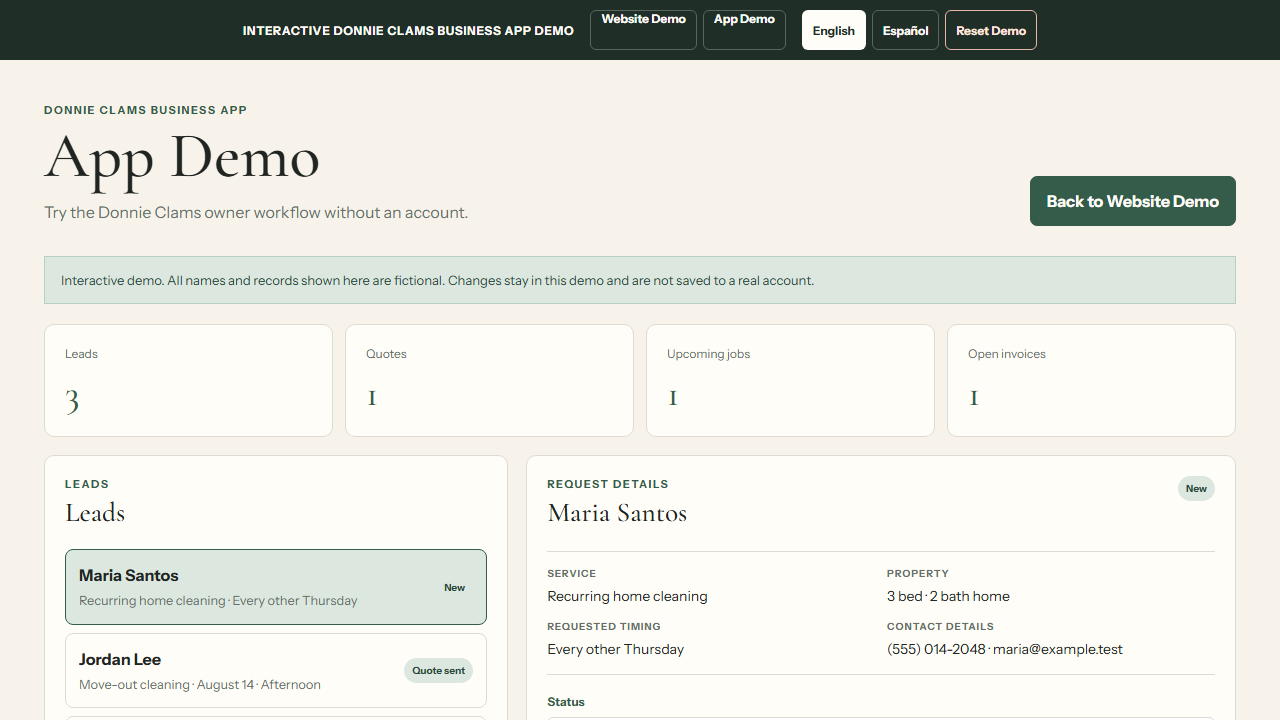Image resolution: width=1280 pixels, height=720 pixels.
Task: Select the Maria Santos lead
Action: pos(276,587)
